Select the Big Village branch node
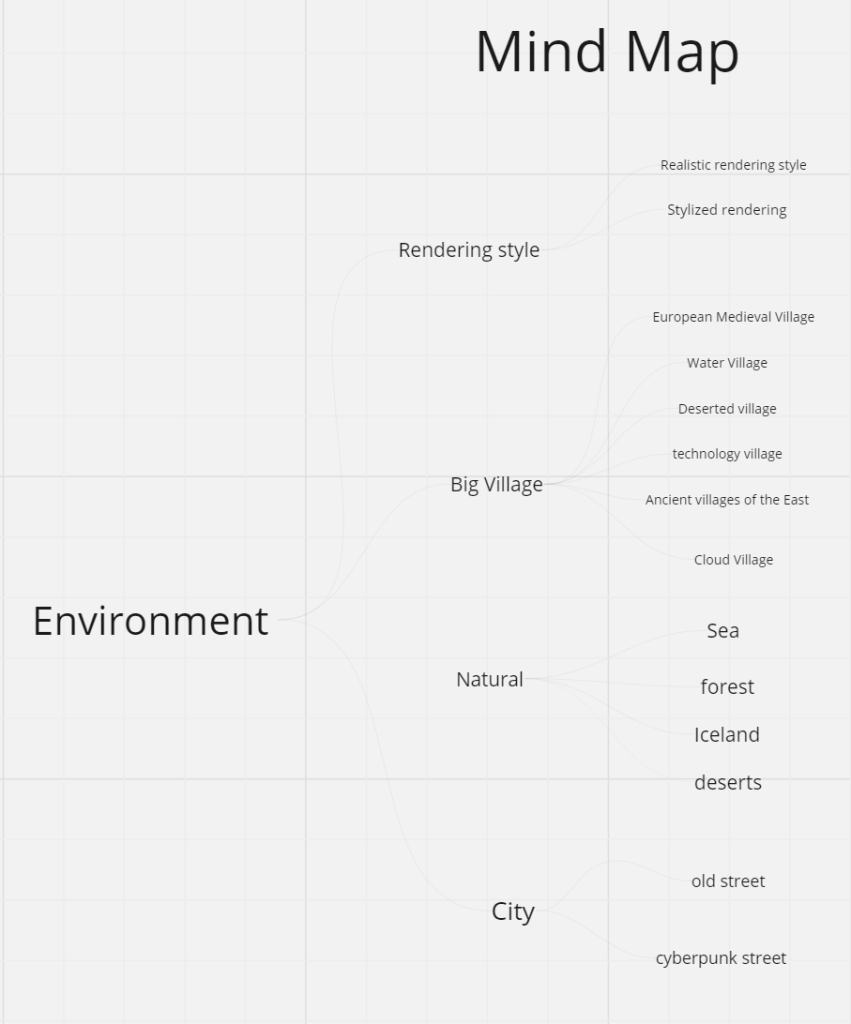The width and height of the screenshot is (851, 1024). click(x=496, y=485)
